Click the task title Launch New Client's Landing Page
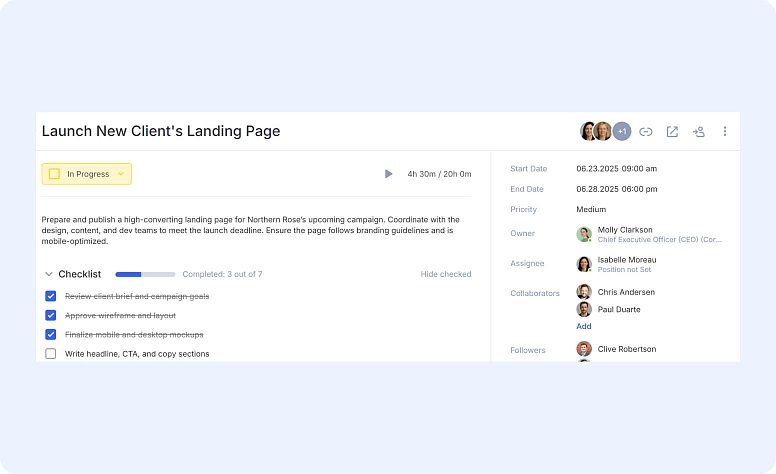776x474 pixels. tap(161, 131)
